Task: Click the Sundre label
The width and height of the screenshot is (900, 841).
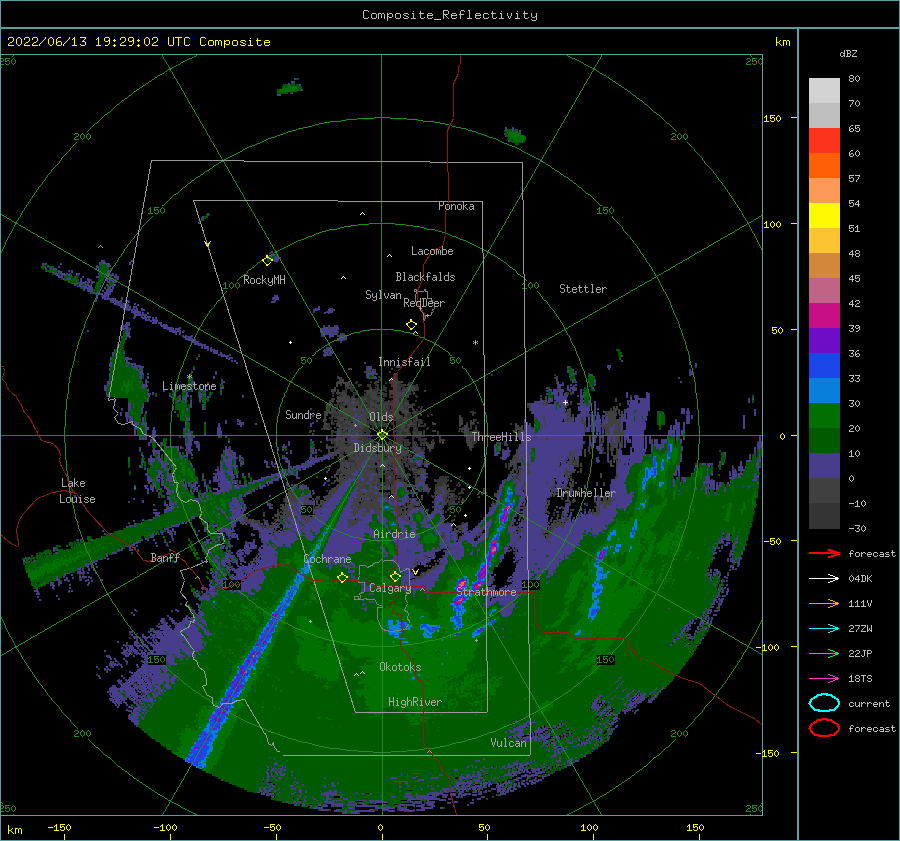Action: tap(303, 414)
